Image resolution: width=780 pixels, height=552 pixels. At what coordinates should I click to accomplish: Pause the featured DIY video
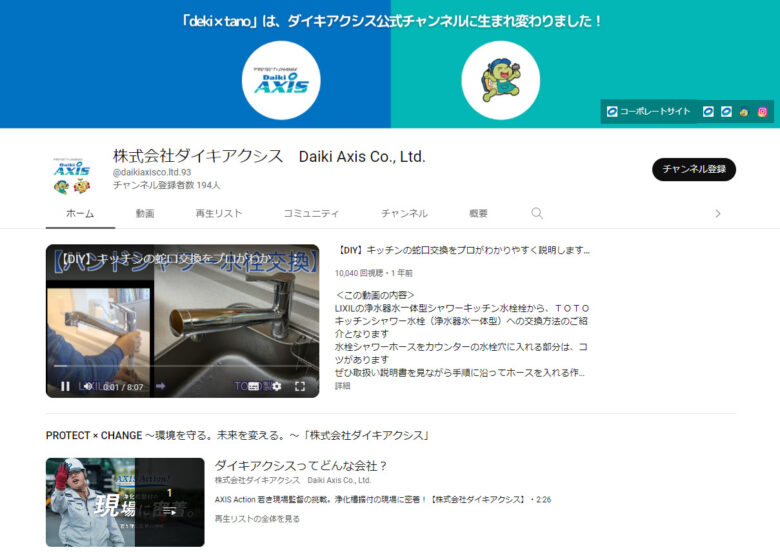point(65,386)
